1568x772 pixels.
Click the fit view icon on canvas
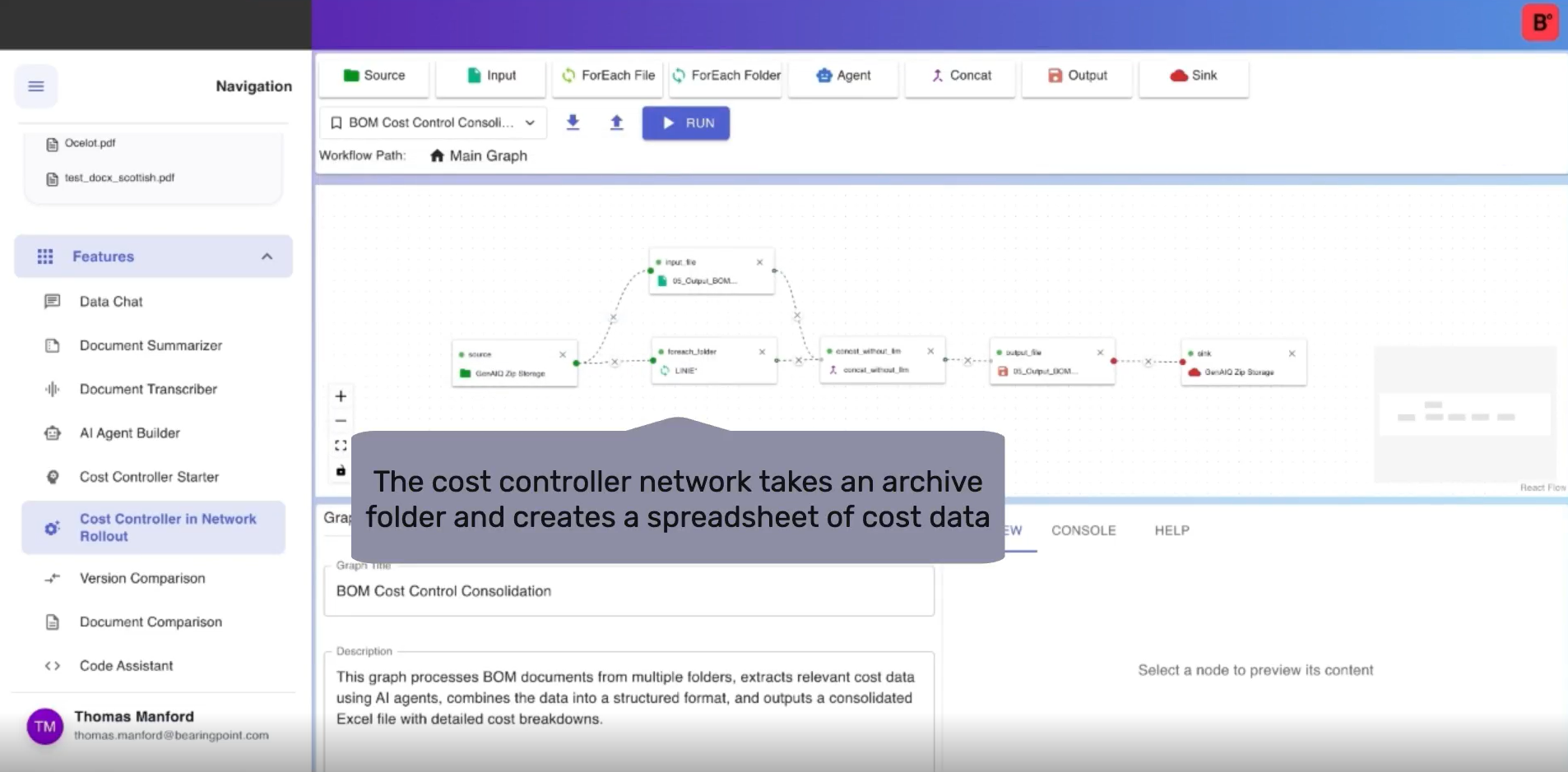(x=341, y=446)
